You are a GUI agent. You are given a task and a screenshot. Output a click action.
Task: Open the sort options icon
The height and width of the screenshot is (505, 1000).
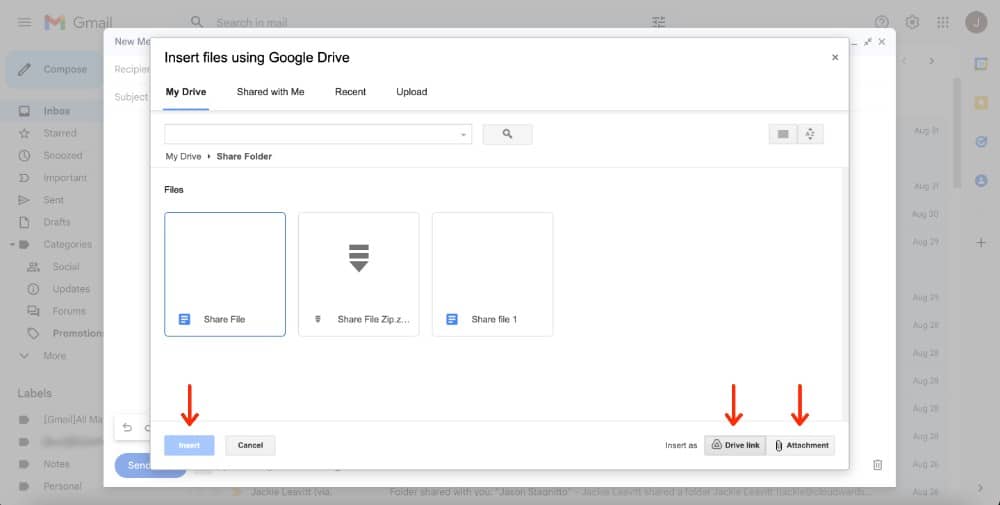[810, 134]
